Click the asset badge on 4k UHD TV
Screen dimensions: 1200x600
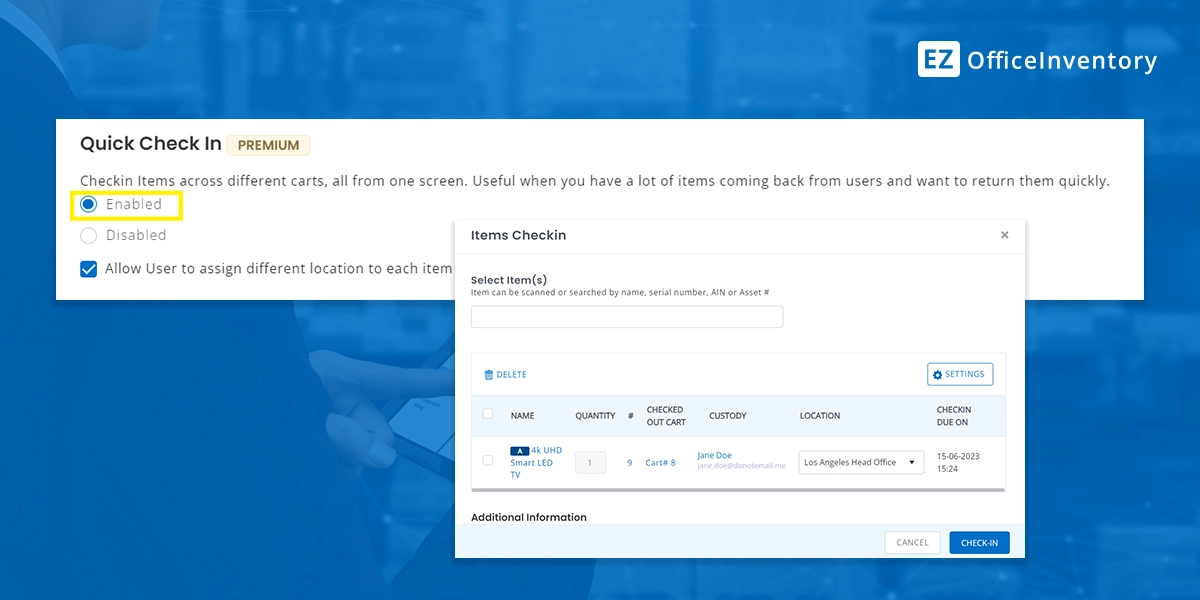(517, 450)
